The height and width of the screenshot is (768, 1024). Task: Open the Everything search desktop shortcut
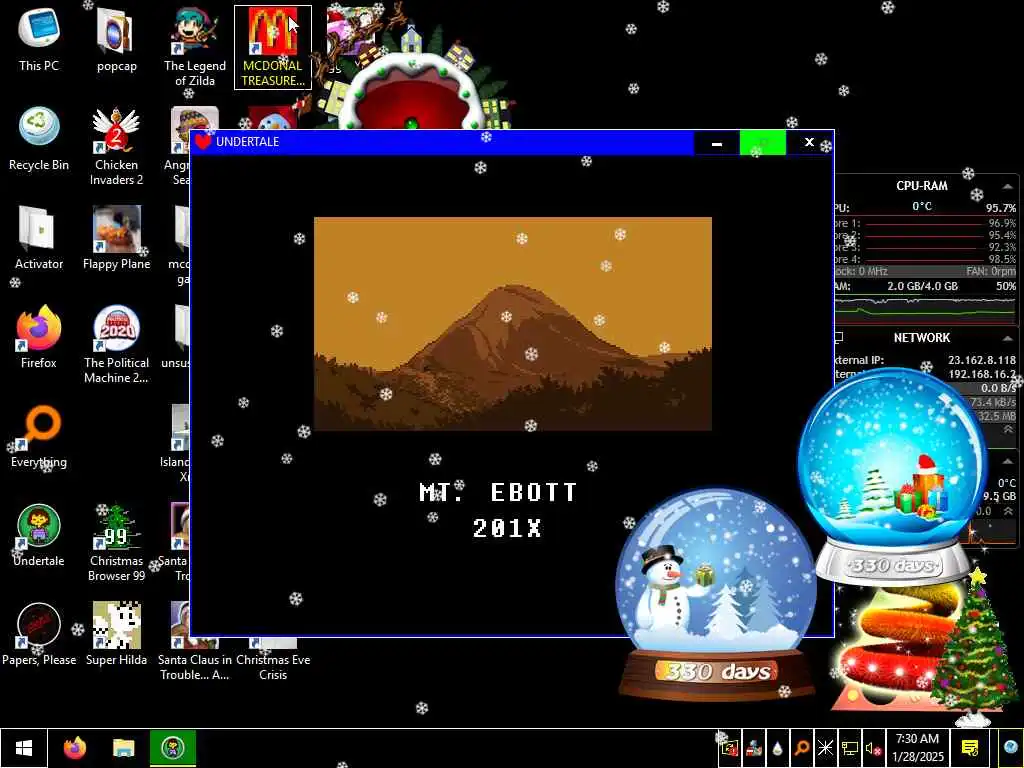click(39, 436)
